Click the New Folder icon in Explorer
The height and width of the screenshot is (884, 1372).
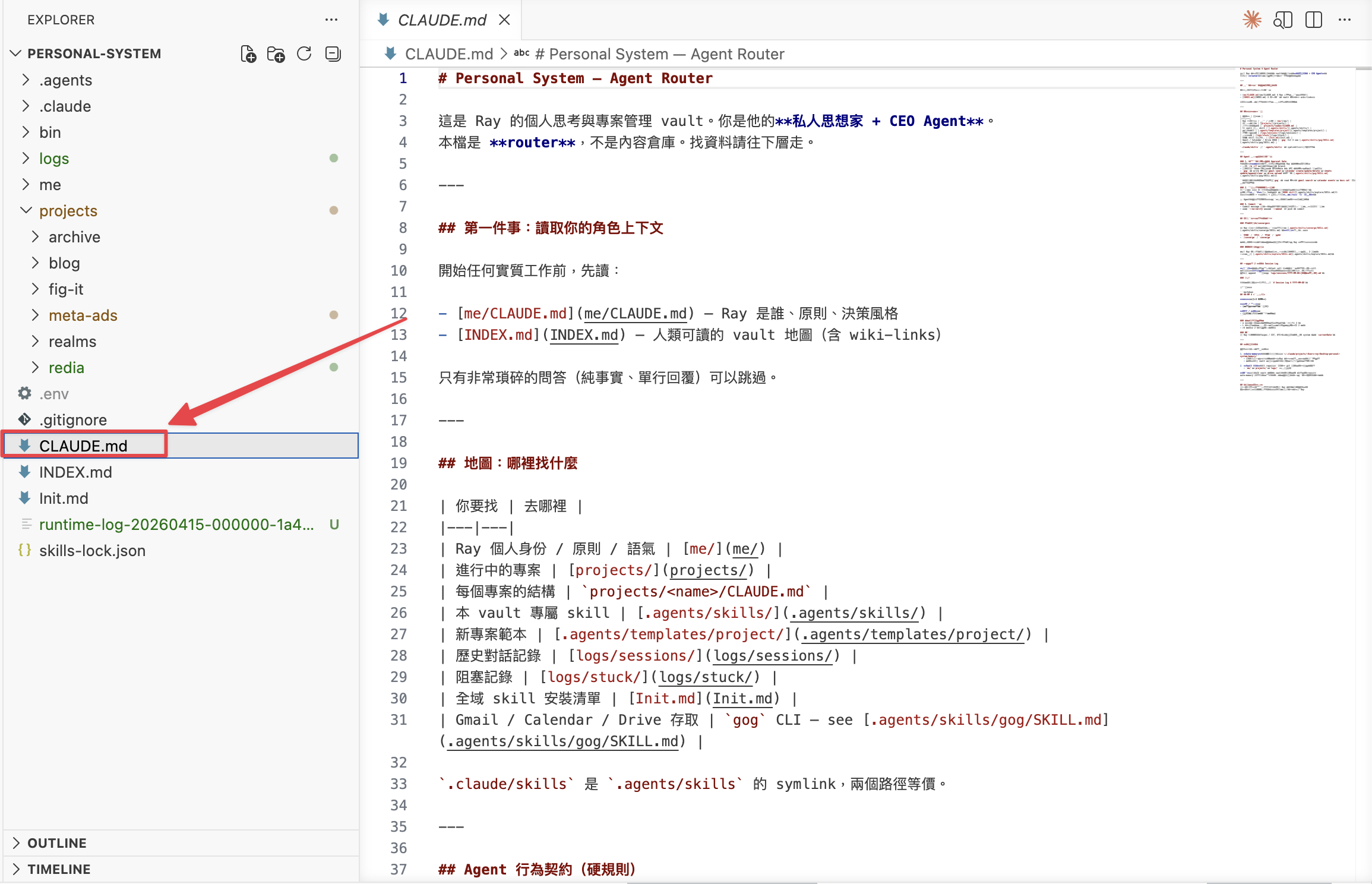click(276, 54)
